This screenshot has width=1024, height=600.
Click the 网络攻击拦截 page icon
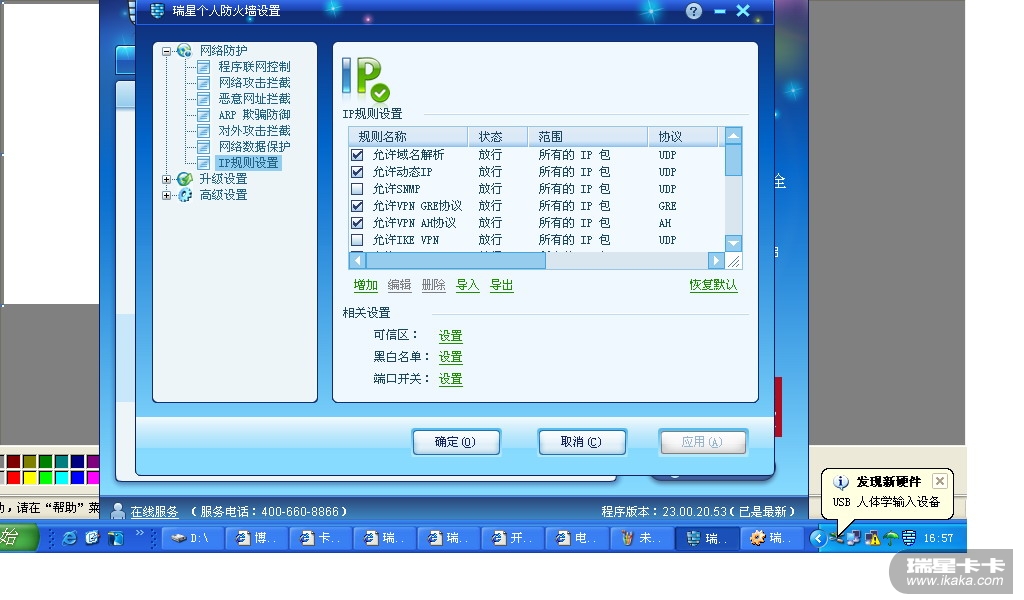pyautogui.click(x=204, y=83)
